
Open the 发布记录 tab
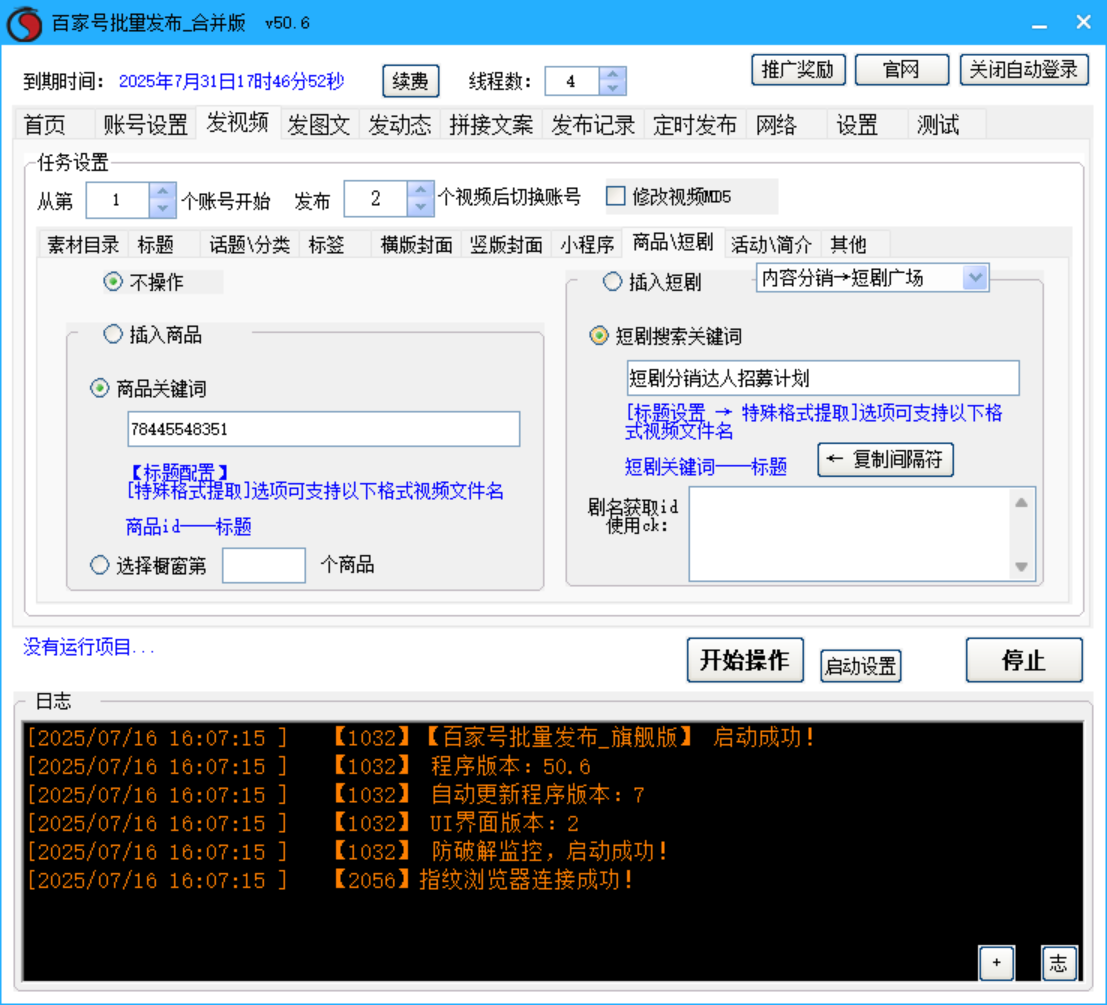(593, 125)
